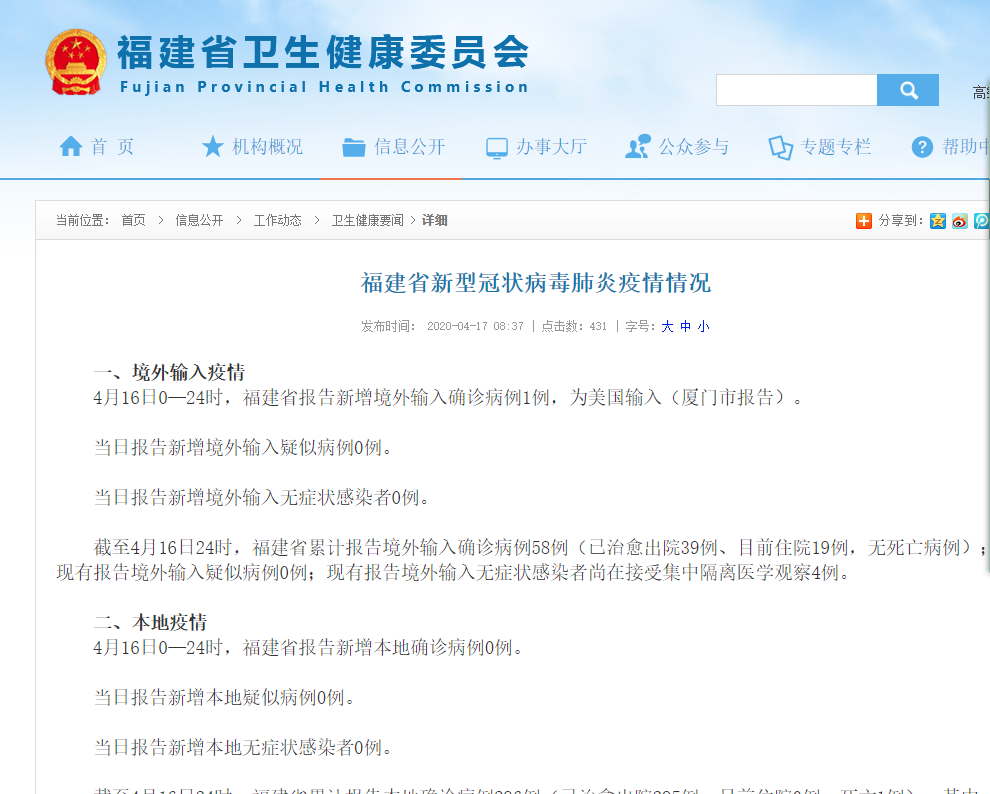Click the home icon beside 首页
The height and width of the screenshot is (794, 990).
point(70,147)
